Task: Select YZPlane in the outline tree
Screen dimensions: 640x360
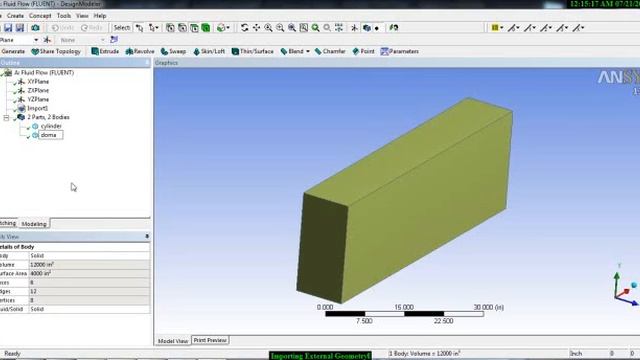Action: click(x=38, y=100)
